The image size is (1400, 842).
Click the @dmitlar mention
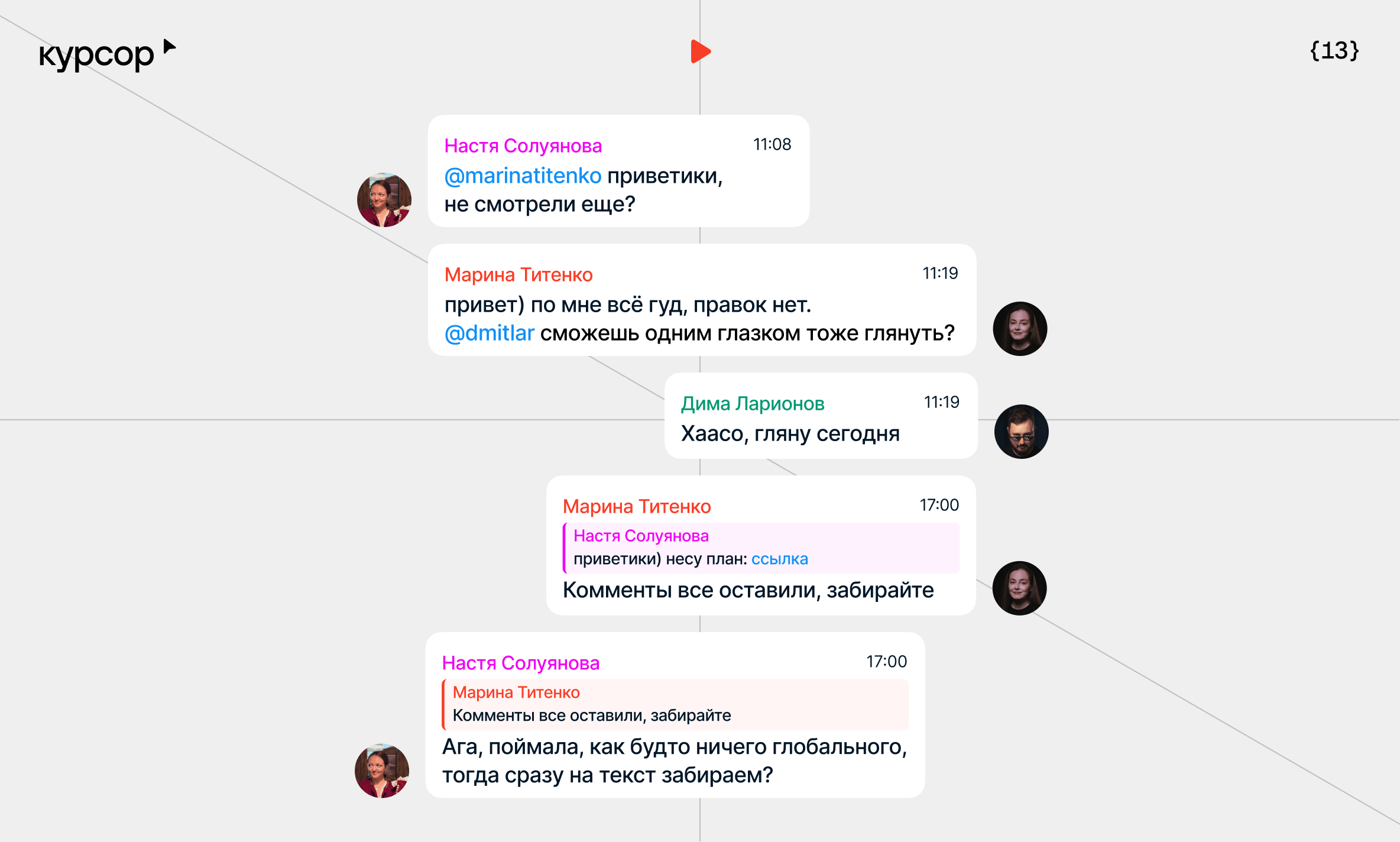tap(490, 333)
